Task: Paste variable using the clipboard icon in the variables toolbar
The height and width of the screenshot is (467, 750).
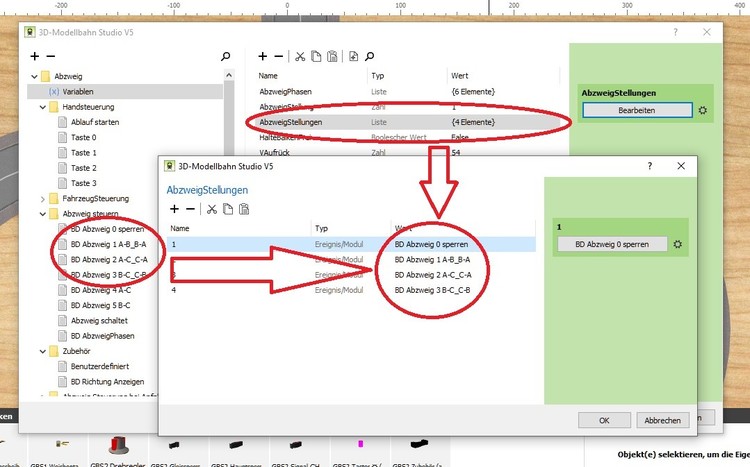Action: point(332,56)
